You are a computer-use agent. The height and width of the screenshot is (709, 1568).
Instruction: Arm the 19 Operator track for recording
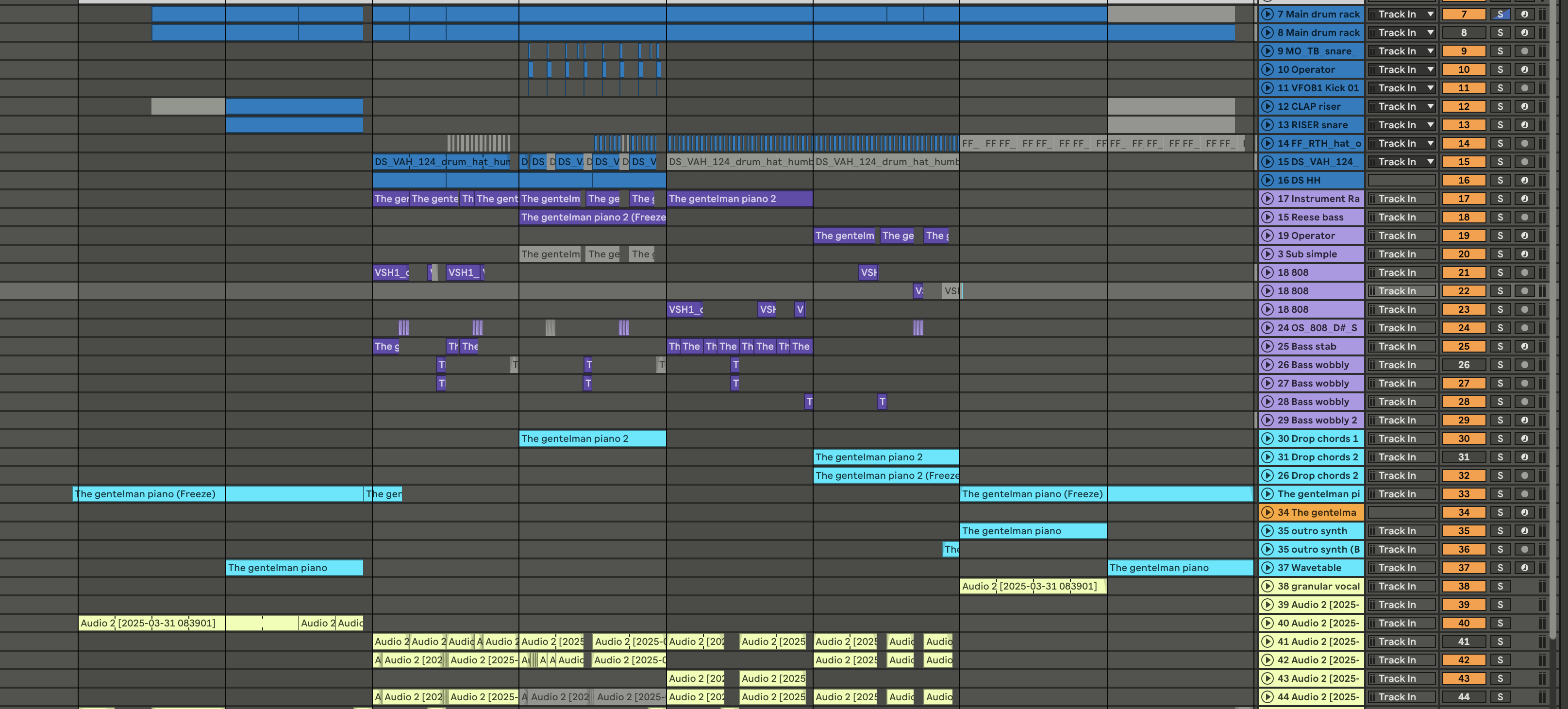click(1525, 236)
